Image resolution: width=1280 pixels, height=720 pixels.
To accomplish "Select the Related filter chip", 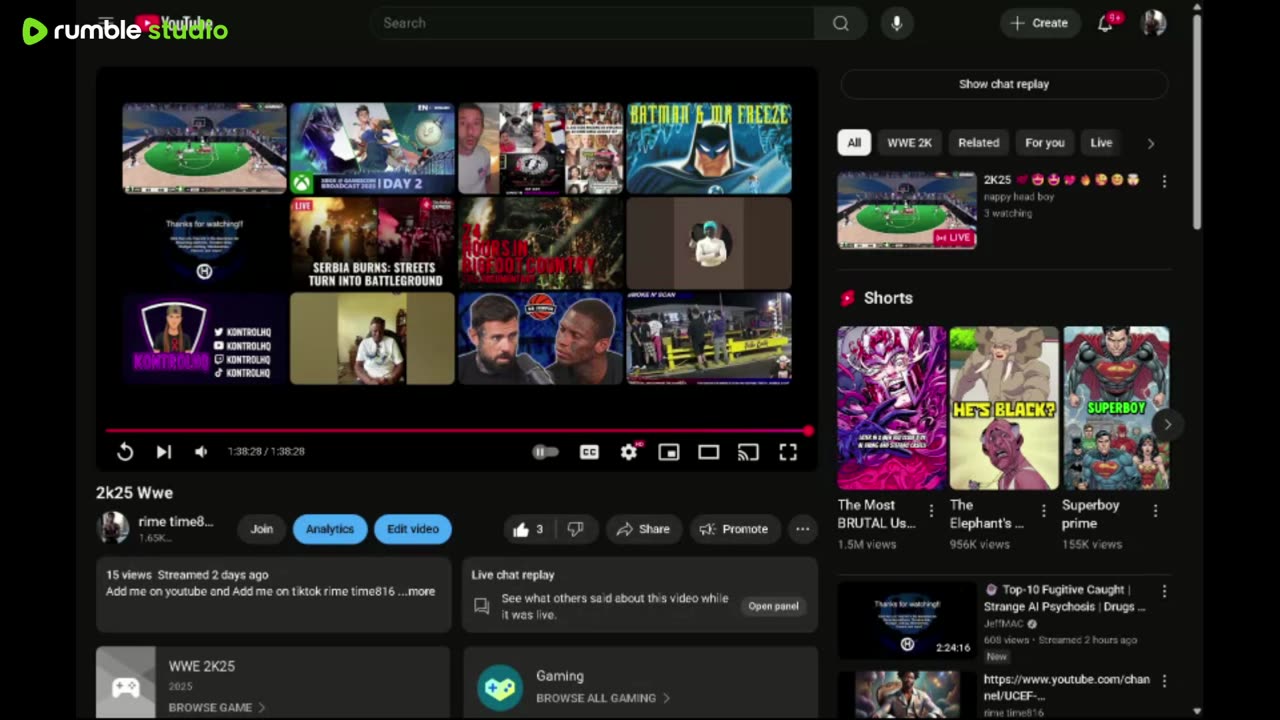I will coord(979,143).
